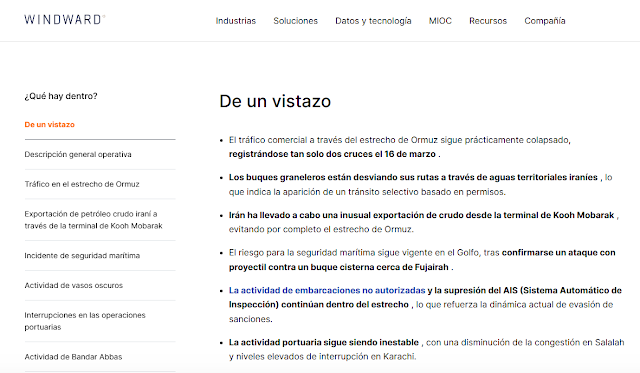Open the Datos y tecnología menu
This screenshot has height=373, width=640.
pyautogui.click(x=373, y=21)
